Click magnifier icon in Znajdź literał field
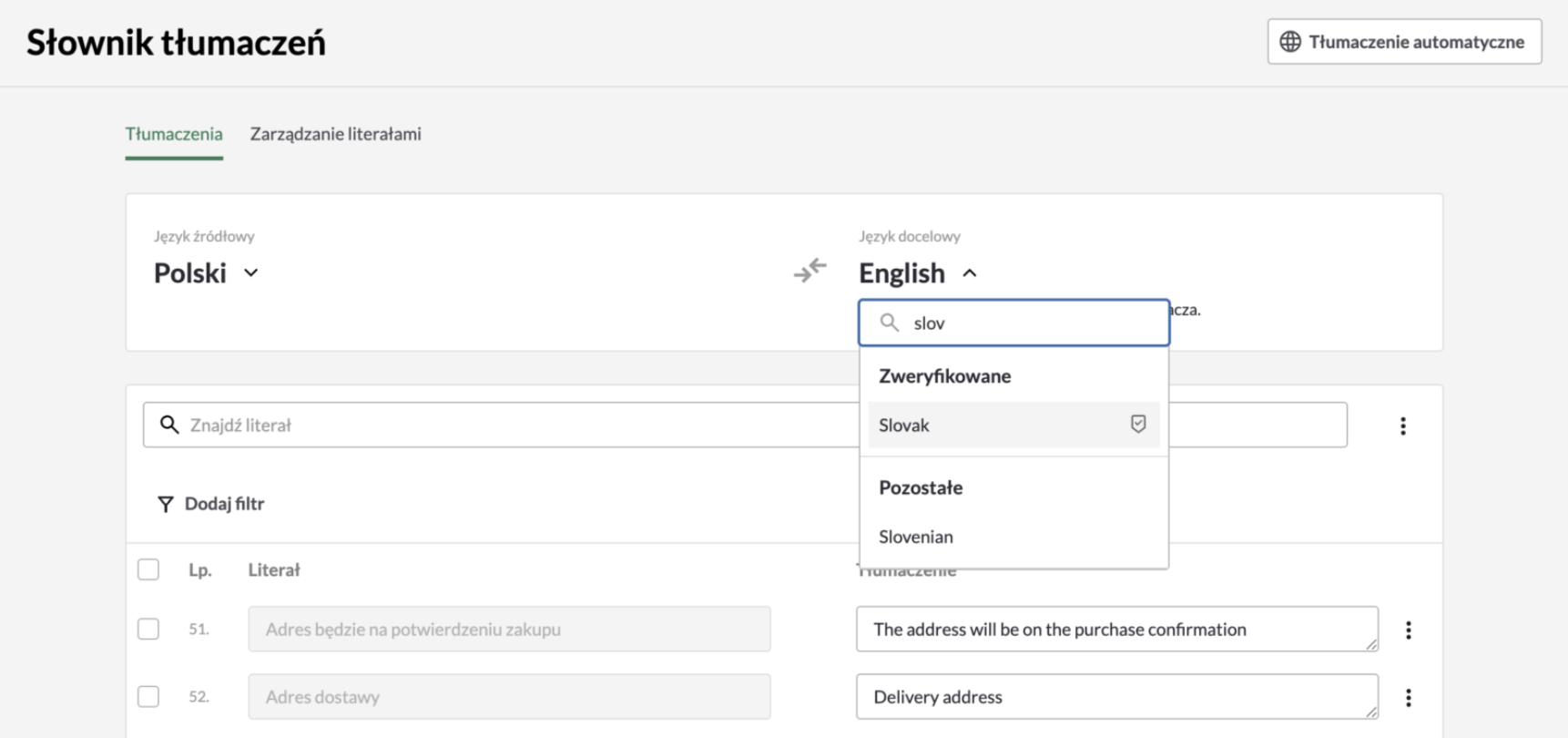Viewport: 1568px width, 738px height. 169,425
